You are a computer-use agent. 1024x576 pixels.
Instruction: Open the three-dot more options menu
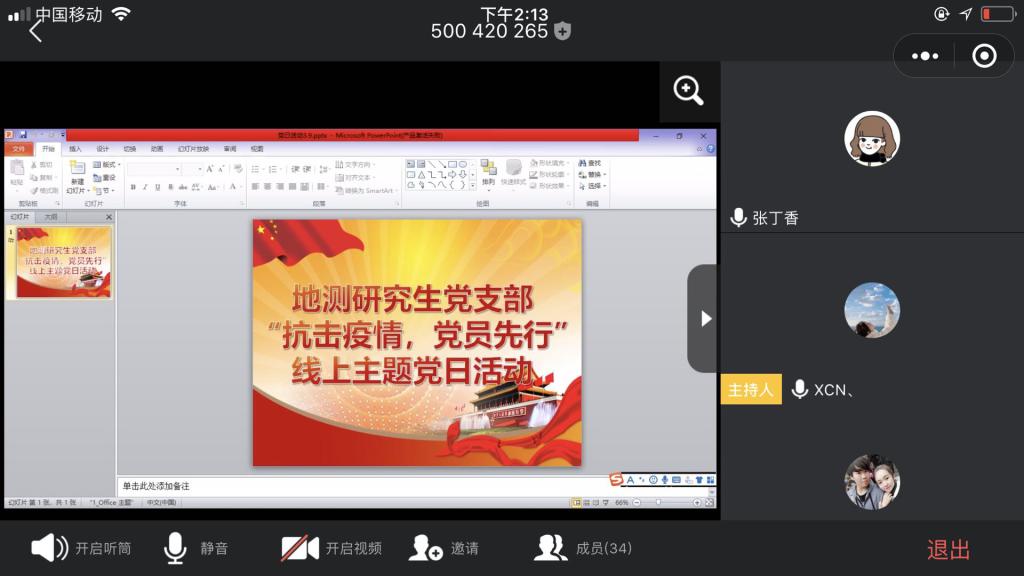pyautogui.click(x=927, y=57)
